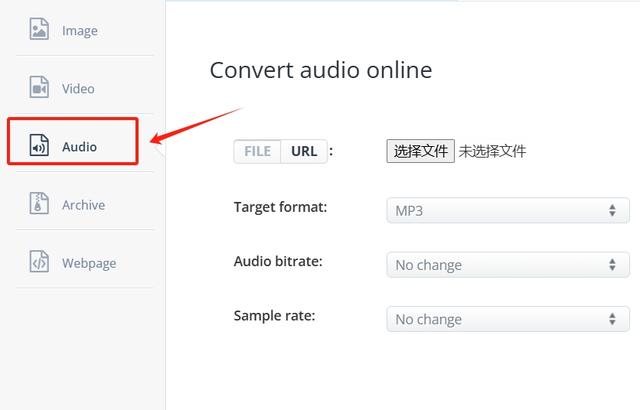The height and width of the screenshot is (410, 640).
Task: Open the Webpage converter category
Action: pyautogui.click(x=89, y=263)
